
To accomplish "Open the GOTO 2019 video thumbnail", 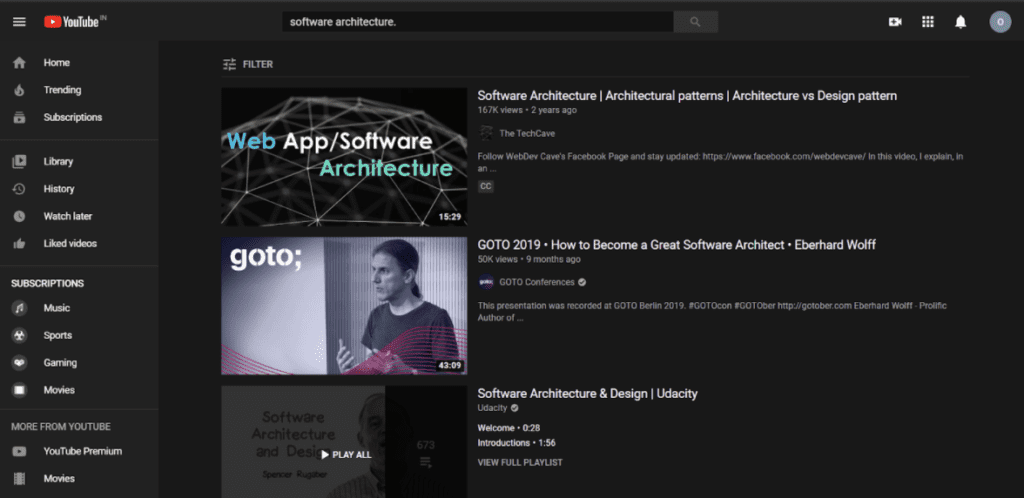I will (x=344, y=305).
